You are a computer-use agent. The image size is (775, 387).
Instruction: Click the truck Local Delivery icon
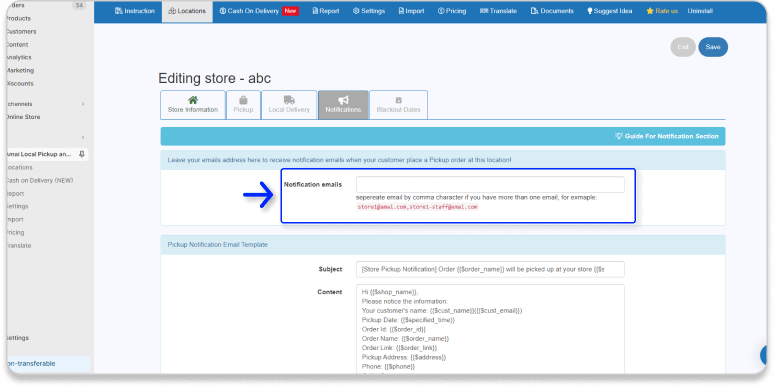coord(289,100)
